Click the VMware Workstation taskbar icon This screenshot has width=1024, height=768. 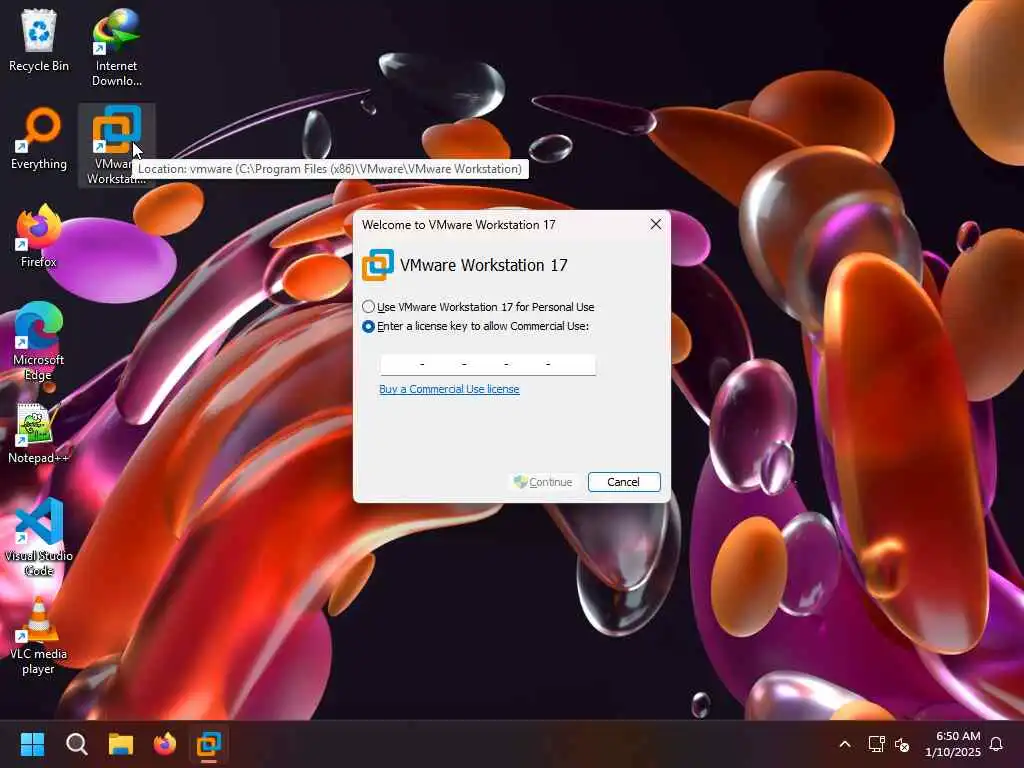(x=209, y=744)
